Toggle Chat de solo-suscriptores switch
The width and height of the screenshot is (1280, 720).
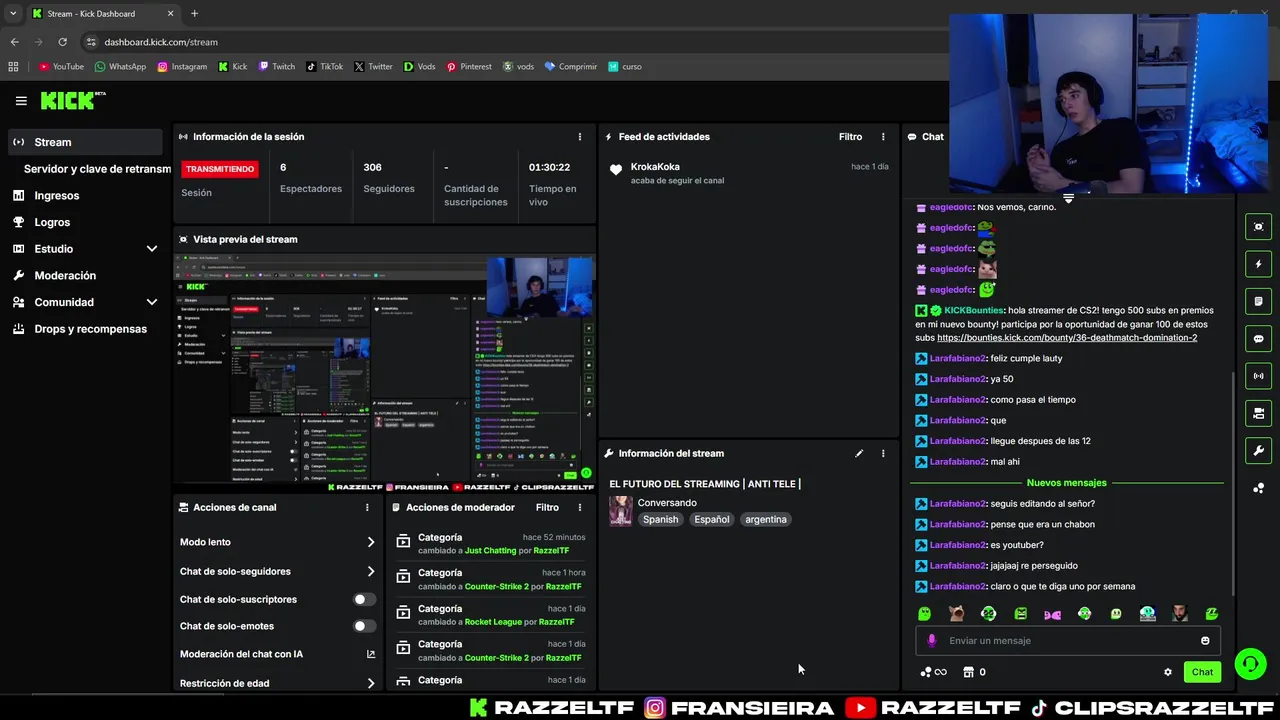365,599
